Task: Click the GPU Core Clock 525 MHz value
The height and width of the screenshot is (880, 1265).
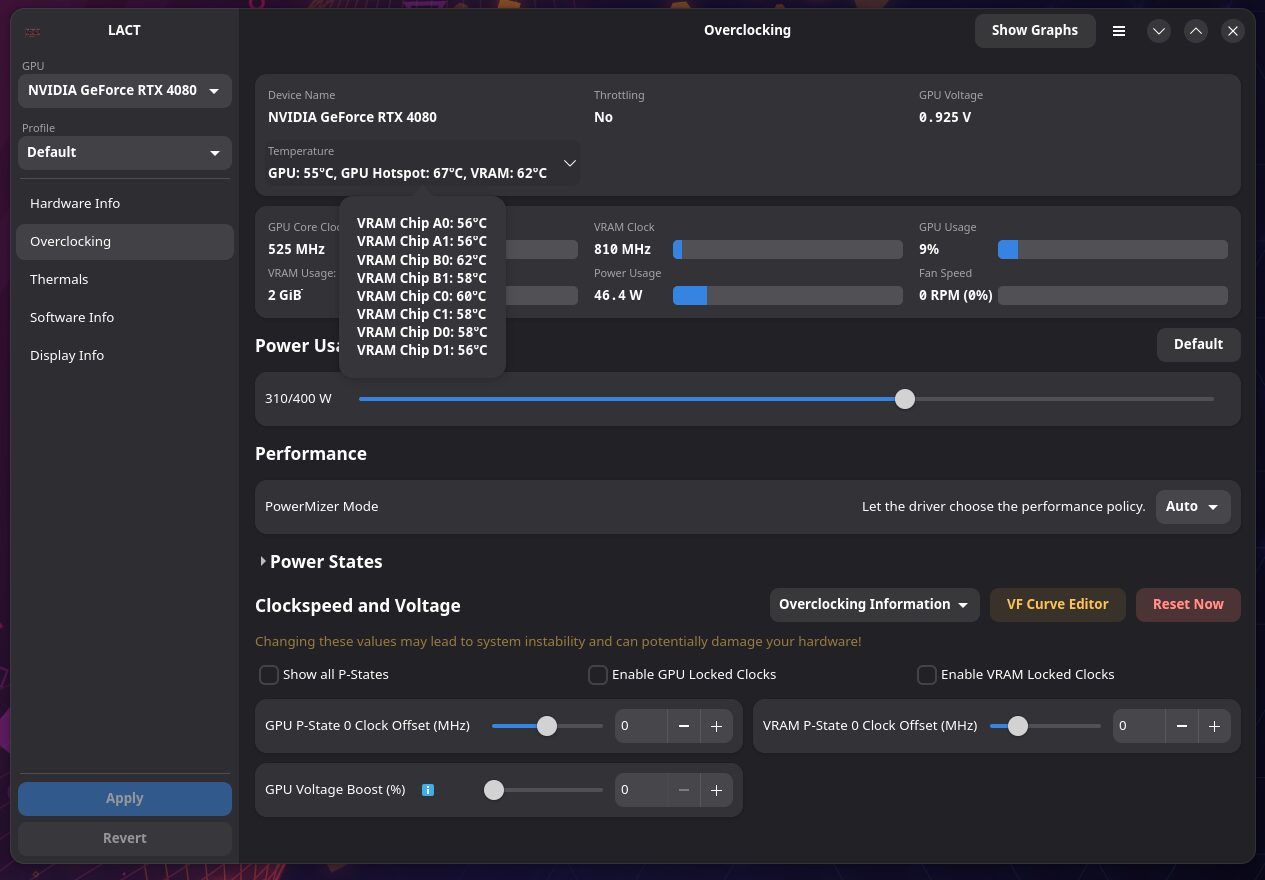Action: 296,249
